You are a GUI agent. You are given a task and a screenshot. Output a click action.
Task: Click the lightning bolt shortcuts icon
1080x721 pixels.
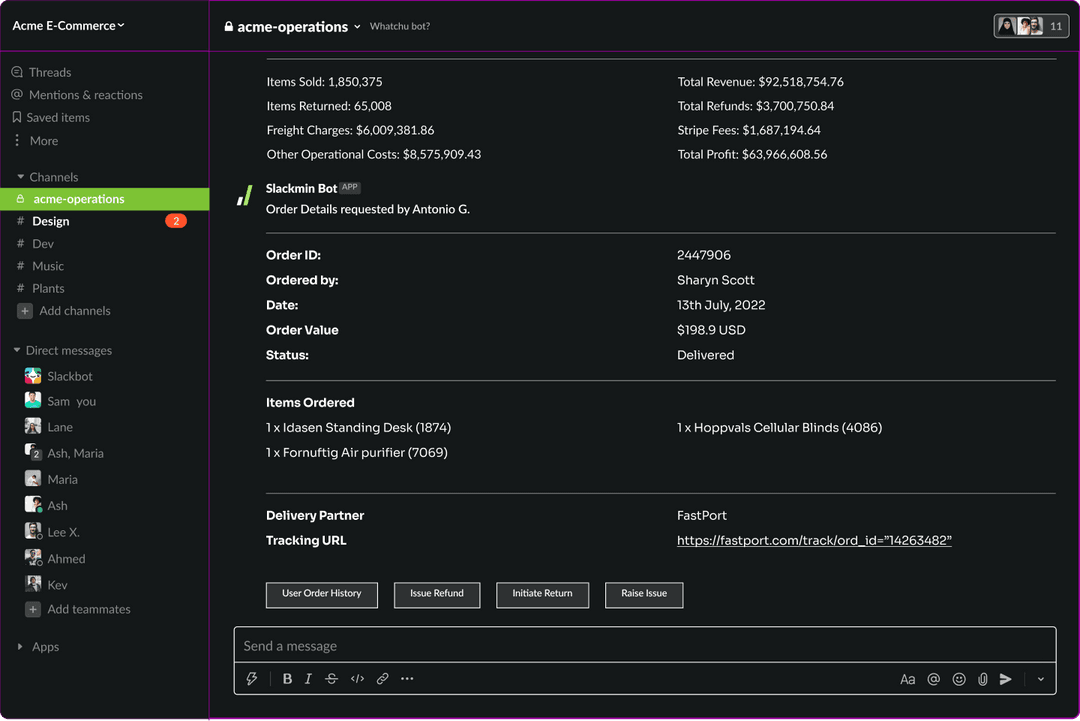(252, 679)
